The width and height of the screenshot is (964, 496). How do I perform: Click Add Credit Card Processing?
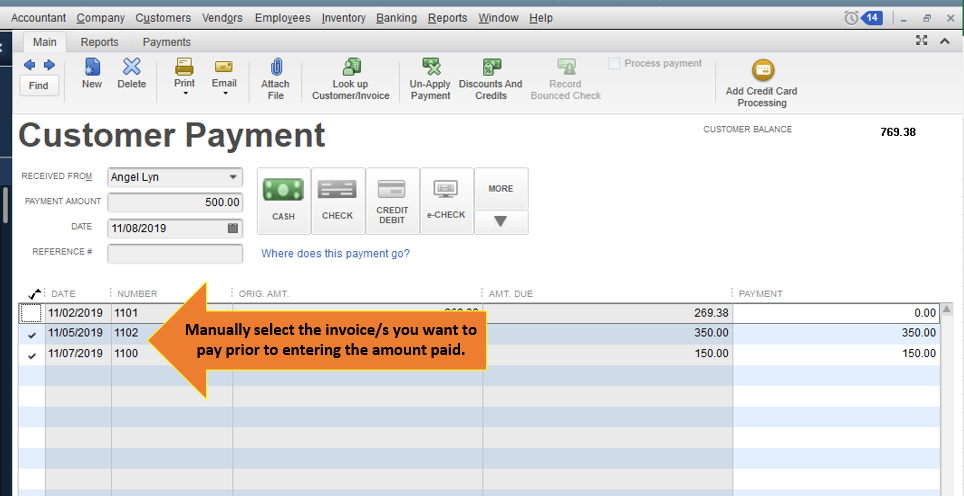tap(762, 84)
